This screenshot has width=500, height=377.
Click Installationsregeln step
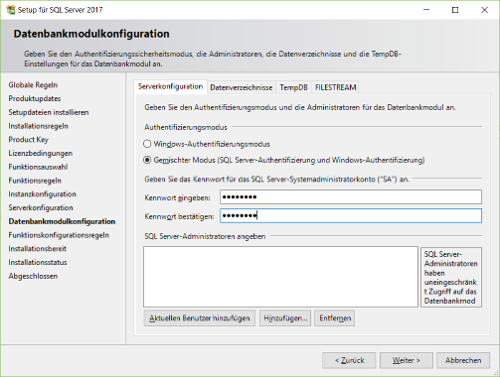38,126
